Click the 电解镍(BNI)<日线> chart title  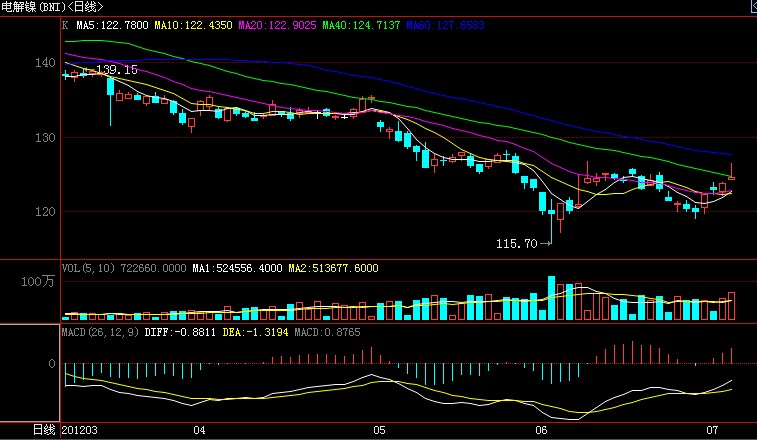point(52,7)
